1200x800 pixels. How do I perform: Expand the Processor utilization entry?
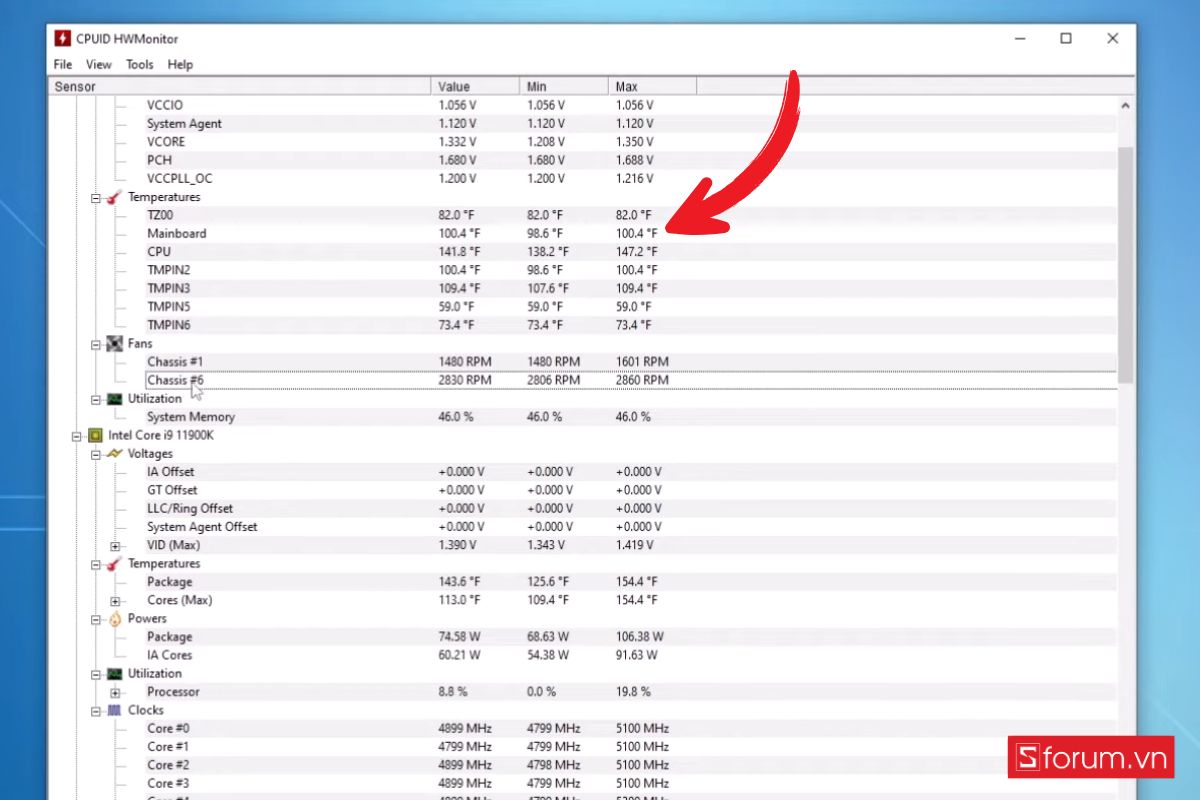tap(115, 693)
